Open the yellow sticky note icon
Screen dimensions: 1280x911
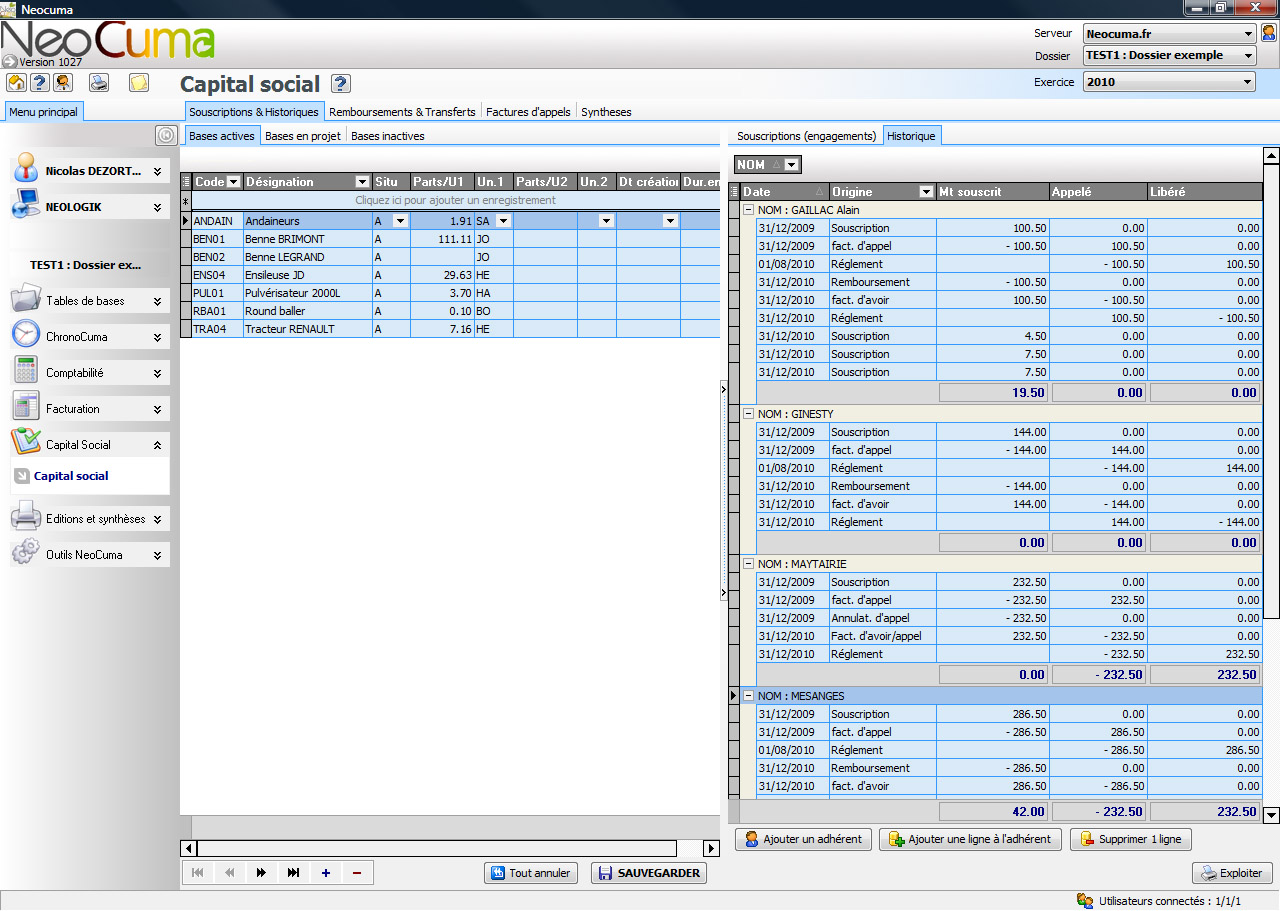138,83
